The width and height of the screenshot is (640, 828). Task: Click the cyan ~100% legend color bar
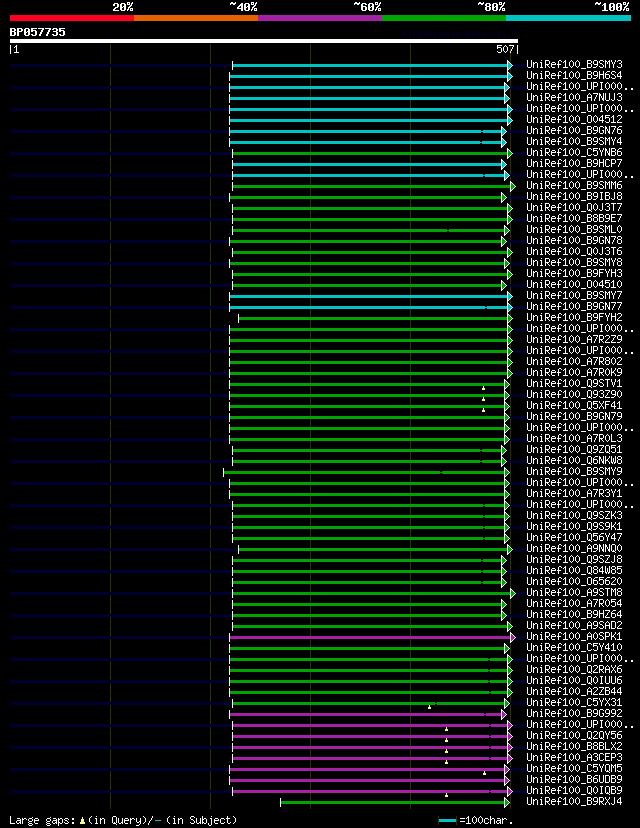(569, 18)
